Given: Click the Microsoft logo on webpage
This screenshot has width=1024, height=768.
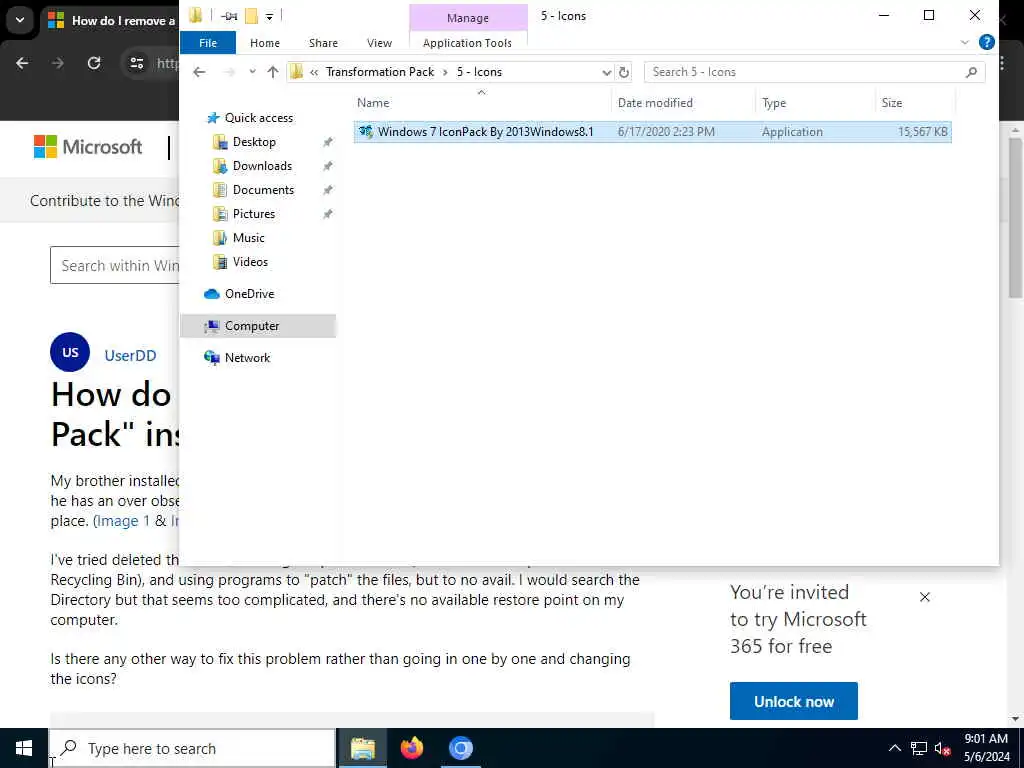Looking at the screenshot, I should [88, 147].
